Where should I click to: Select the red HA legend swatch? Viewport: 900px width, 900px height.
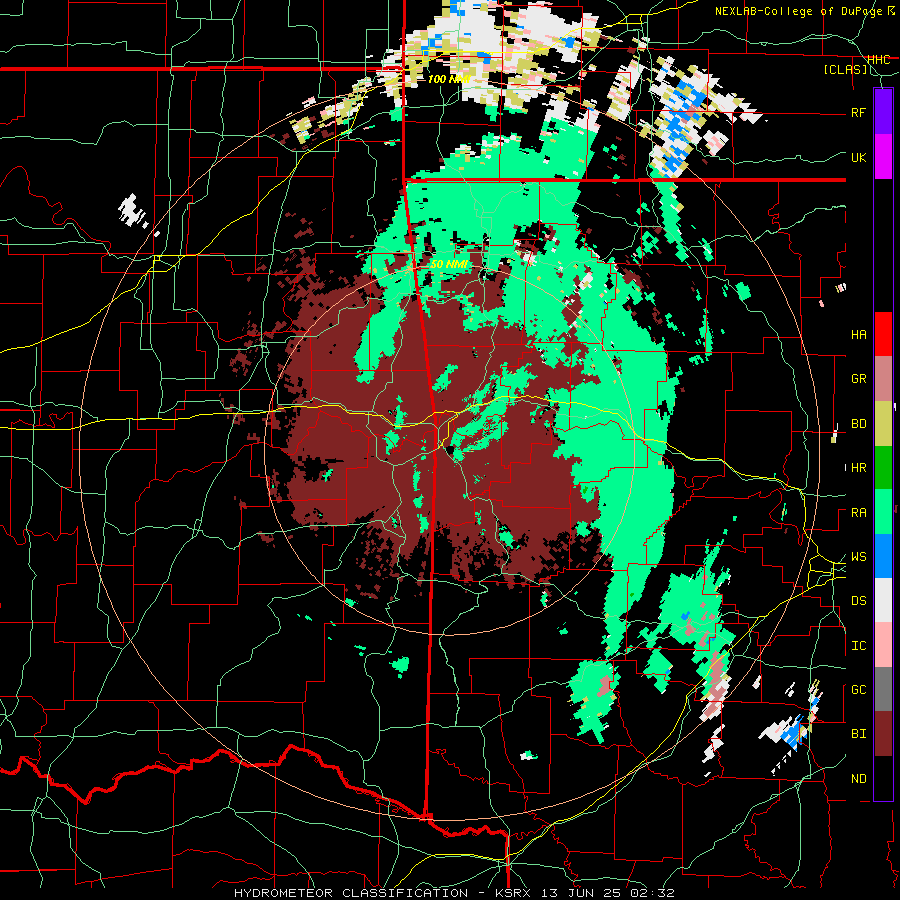pos(883,334)
